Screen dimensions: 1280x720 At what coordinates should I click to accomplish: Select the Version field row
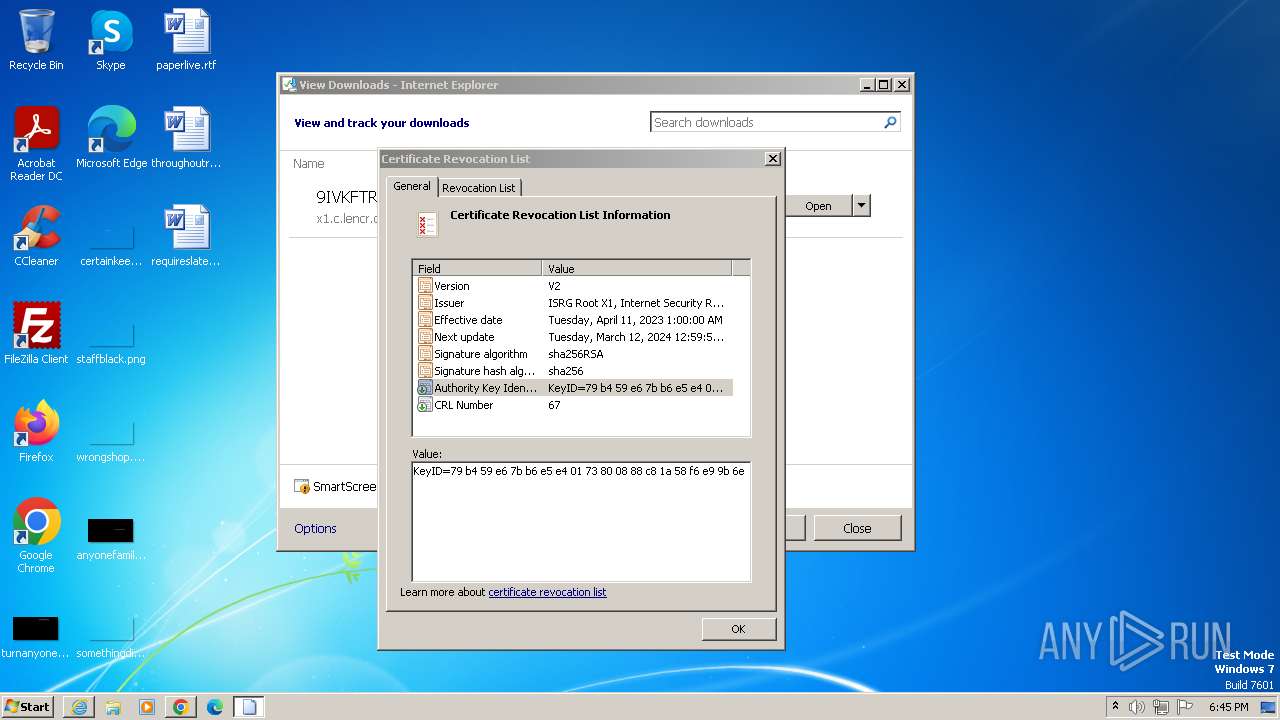click(x=573, y=286)
